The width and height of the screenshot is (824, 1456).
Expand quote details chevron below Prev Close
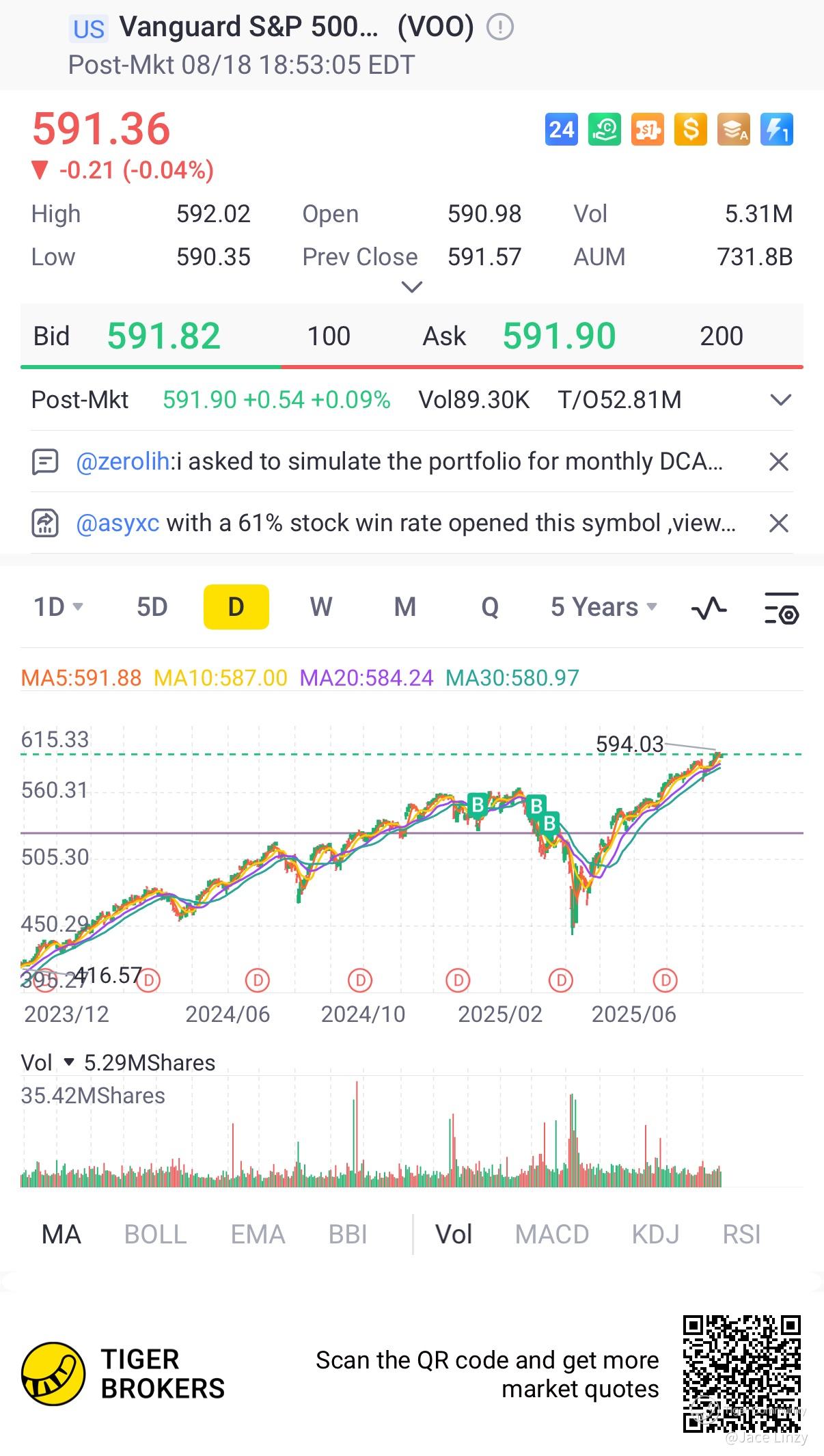[411, 287]
